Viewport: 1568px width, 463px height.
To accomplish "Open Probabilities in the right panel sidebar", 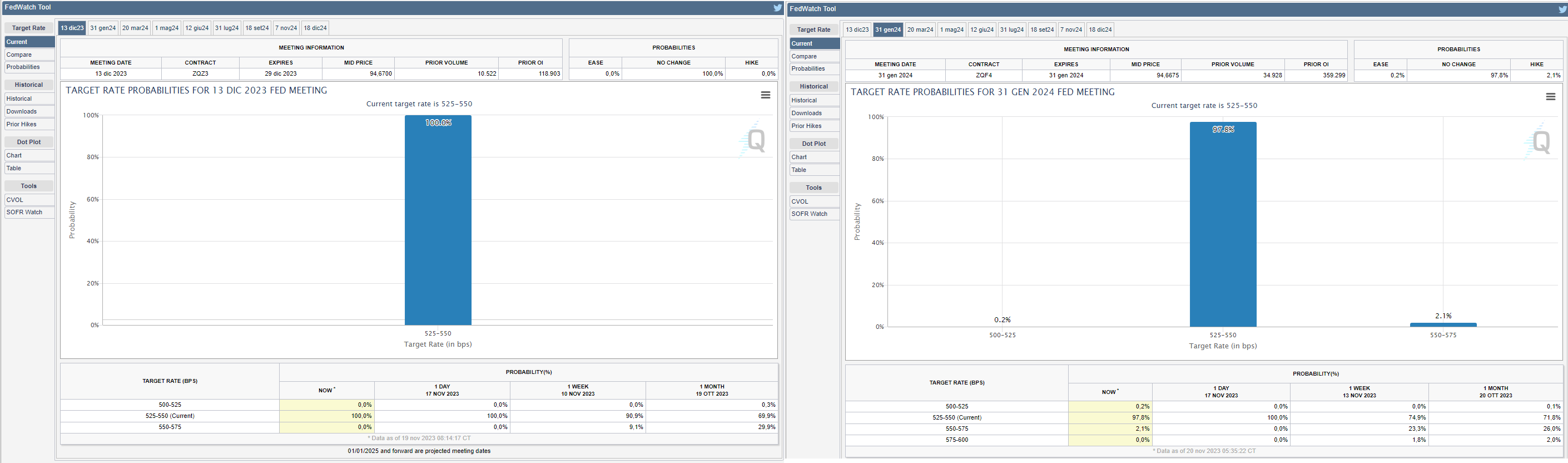I will coord(814,69).
